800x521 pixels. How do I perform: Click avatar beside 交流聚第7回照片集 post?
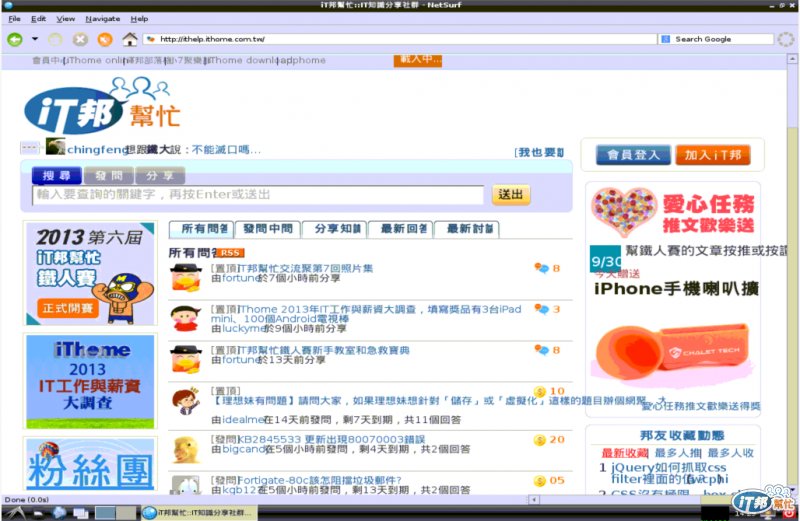pos(186,278)
